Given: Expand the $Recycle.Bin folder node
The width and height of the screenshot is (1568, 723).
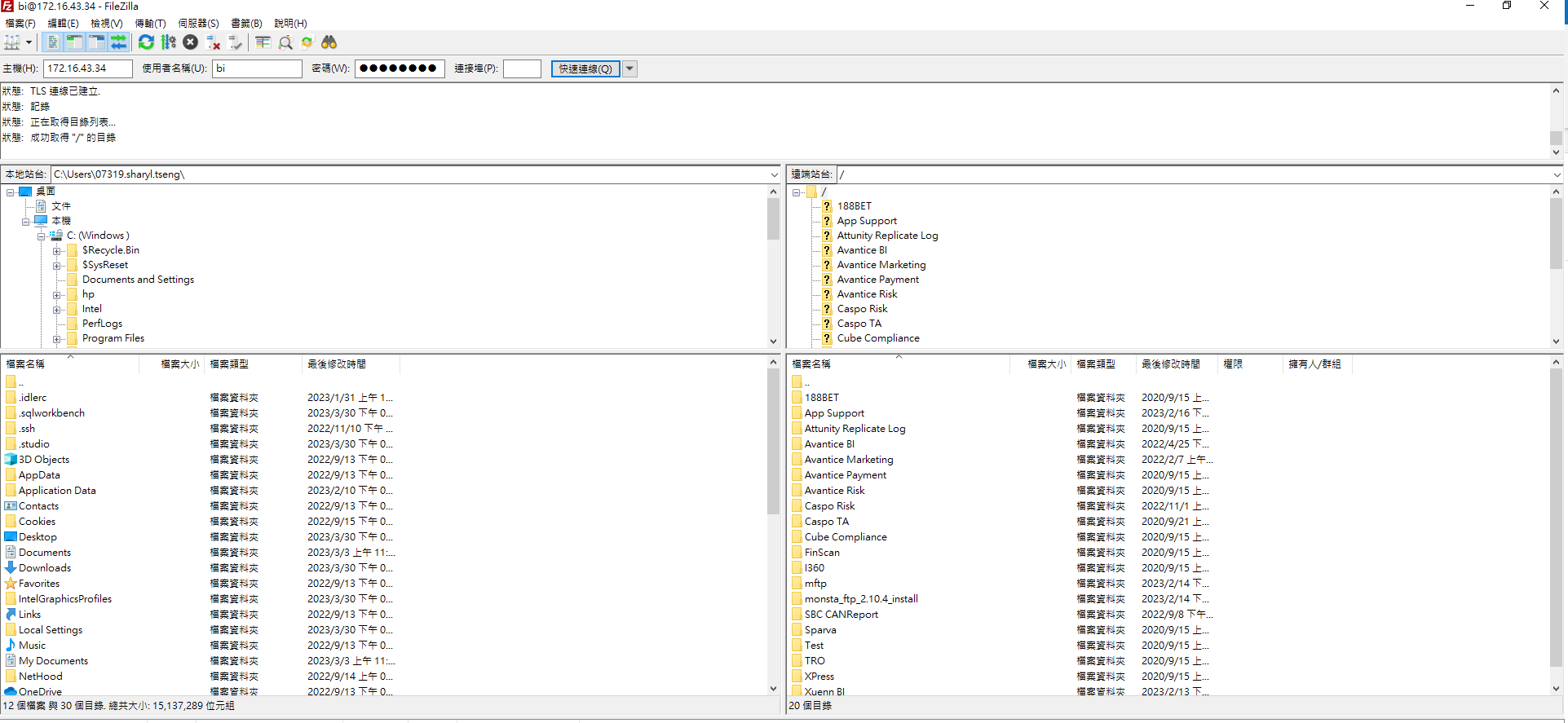Looking at the screenshot, I should click(56, 251).
